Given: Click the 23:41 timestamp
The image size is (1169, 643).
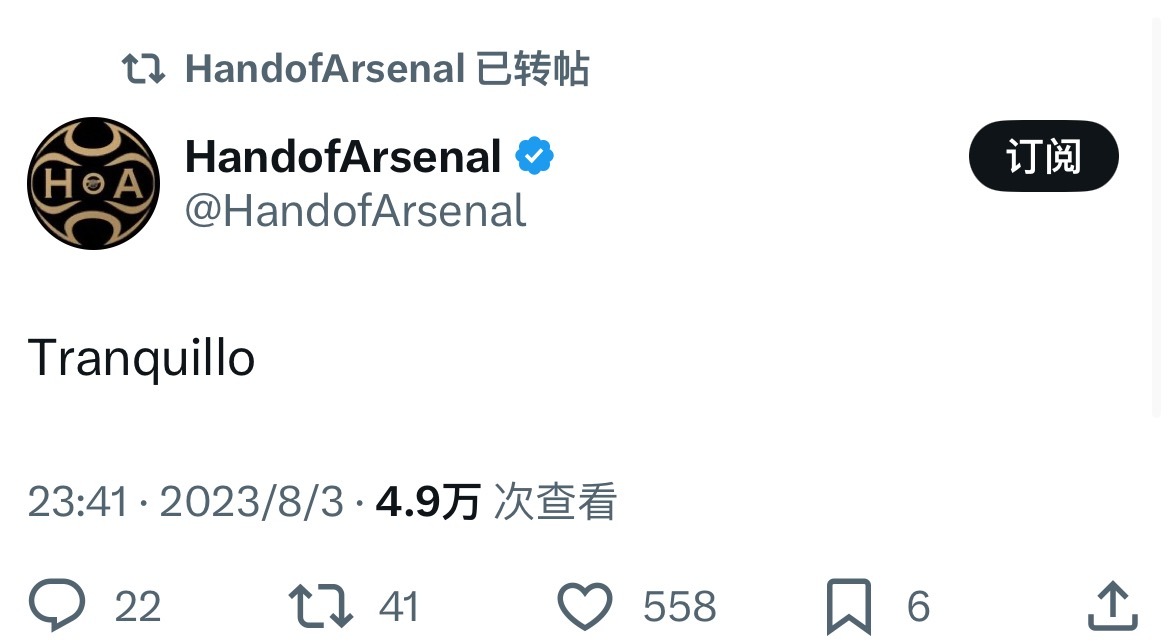Looking at the screenshot, I should (77, 502).
